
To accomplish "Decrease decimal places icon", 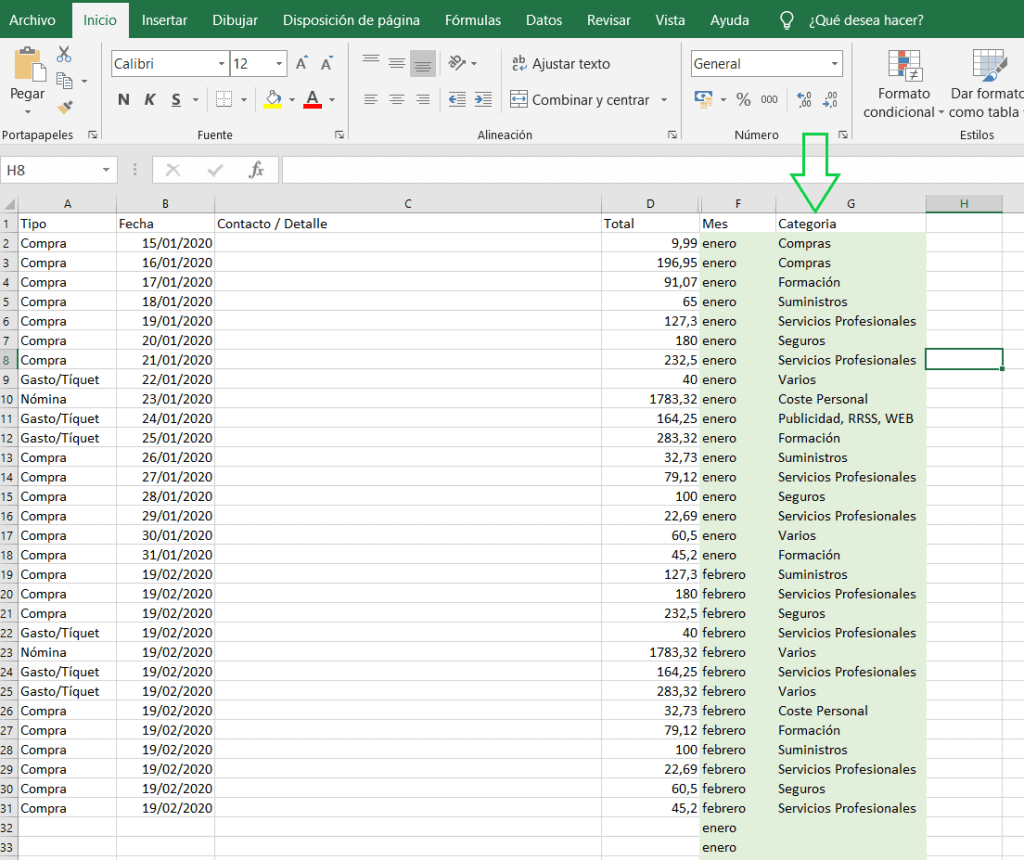I will pyautogui.click(x=830, y=100).
